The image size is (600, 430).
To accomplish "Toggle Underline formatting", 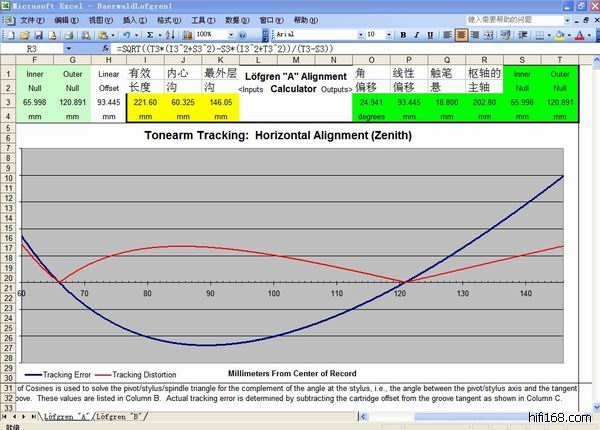I will (x=432, y=34).
